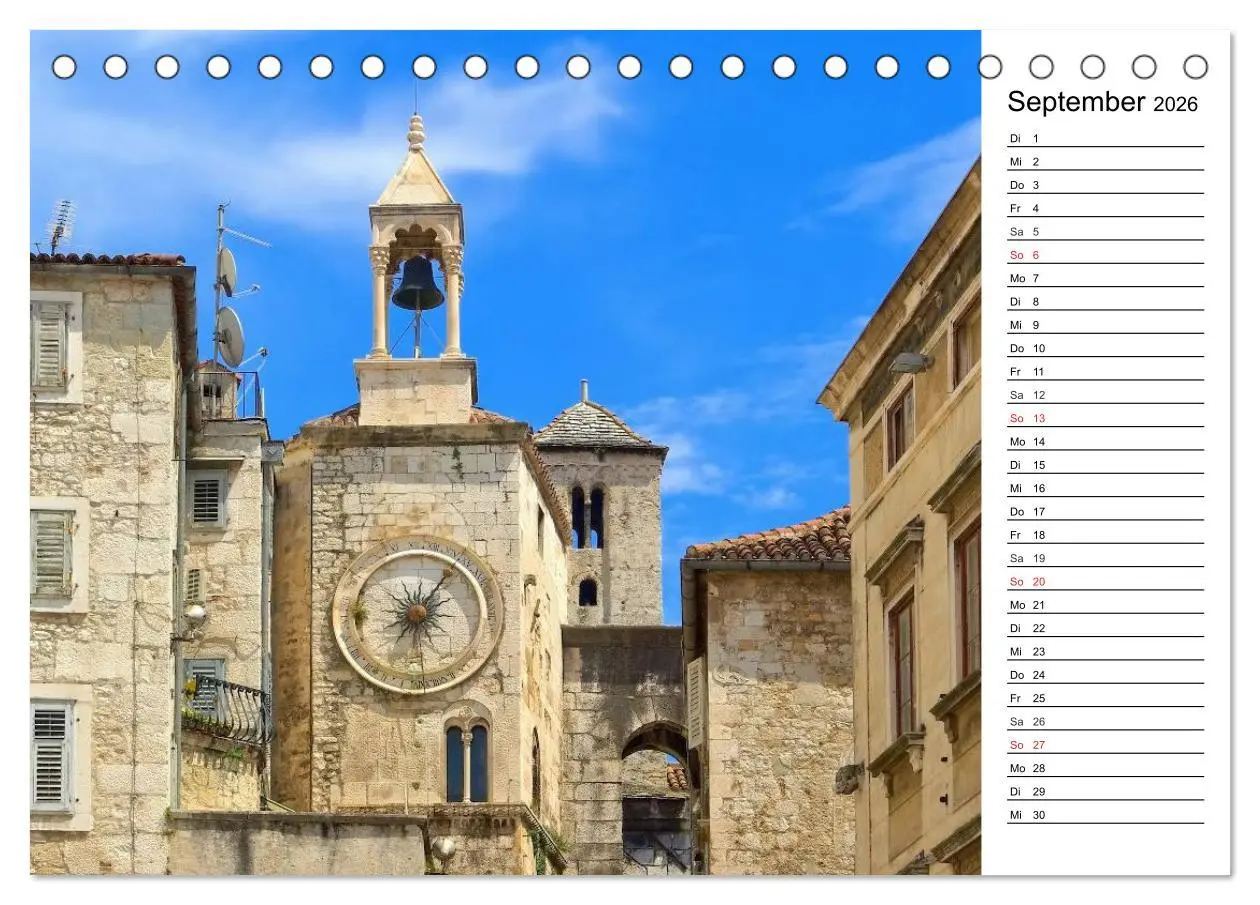Select the row "Di 22"
The image size is (1260, 905).
point(1105,628)
